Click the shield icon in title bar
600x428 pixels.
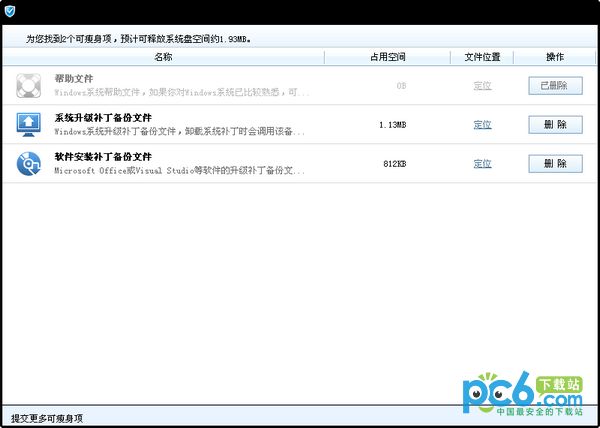click(x=10, y=11)
